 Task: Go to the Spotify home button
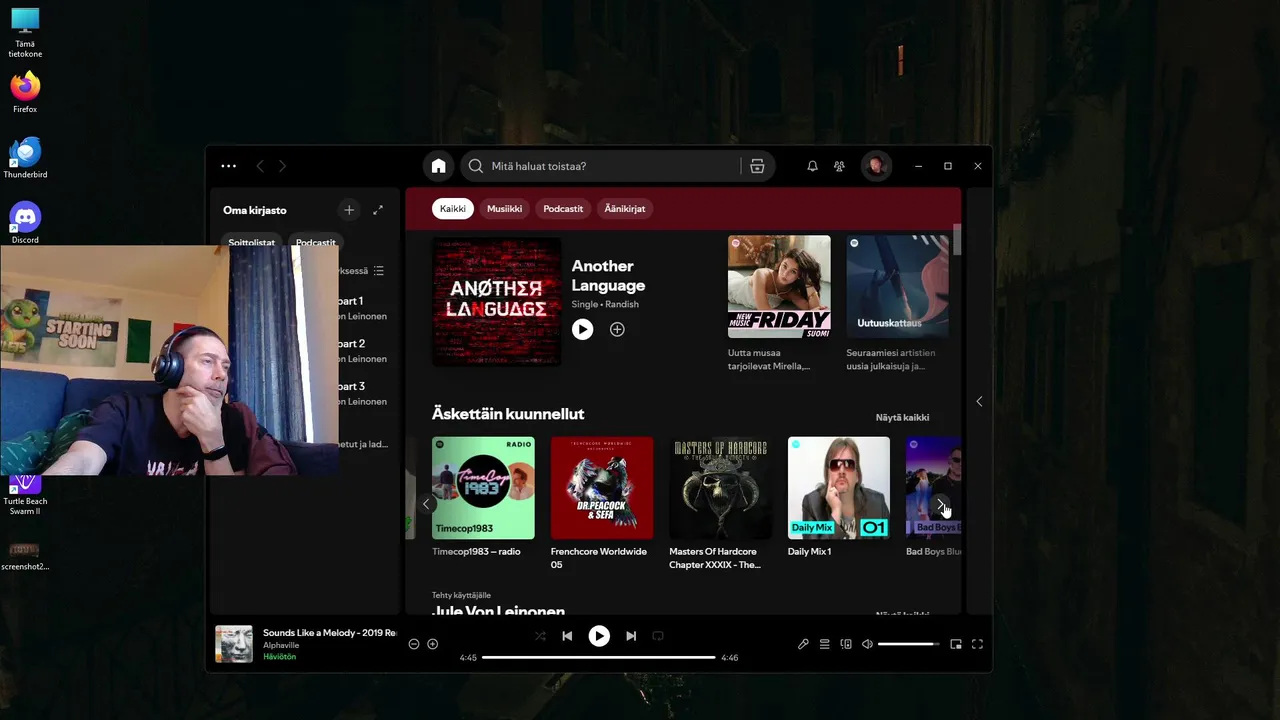(438, 166)
